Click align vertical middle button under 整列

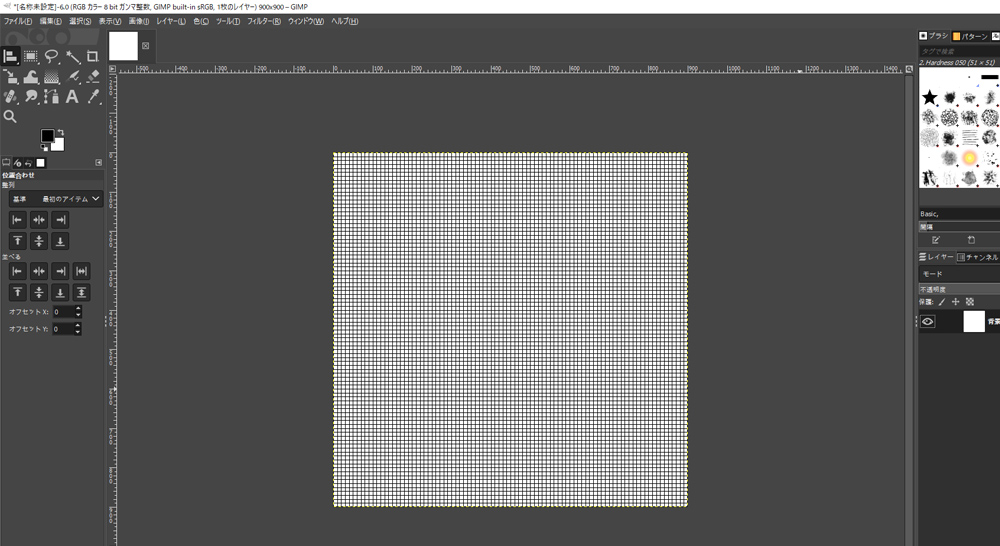(x=39, y=241)
